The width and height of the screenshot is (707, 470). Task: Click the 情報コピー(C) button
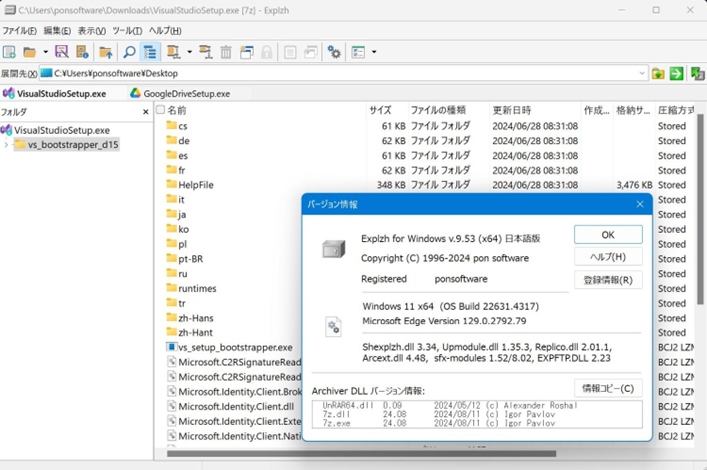608,388
